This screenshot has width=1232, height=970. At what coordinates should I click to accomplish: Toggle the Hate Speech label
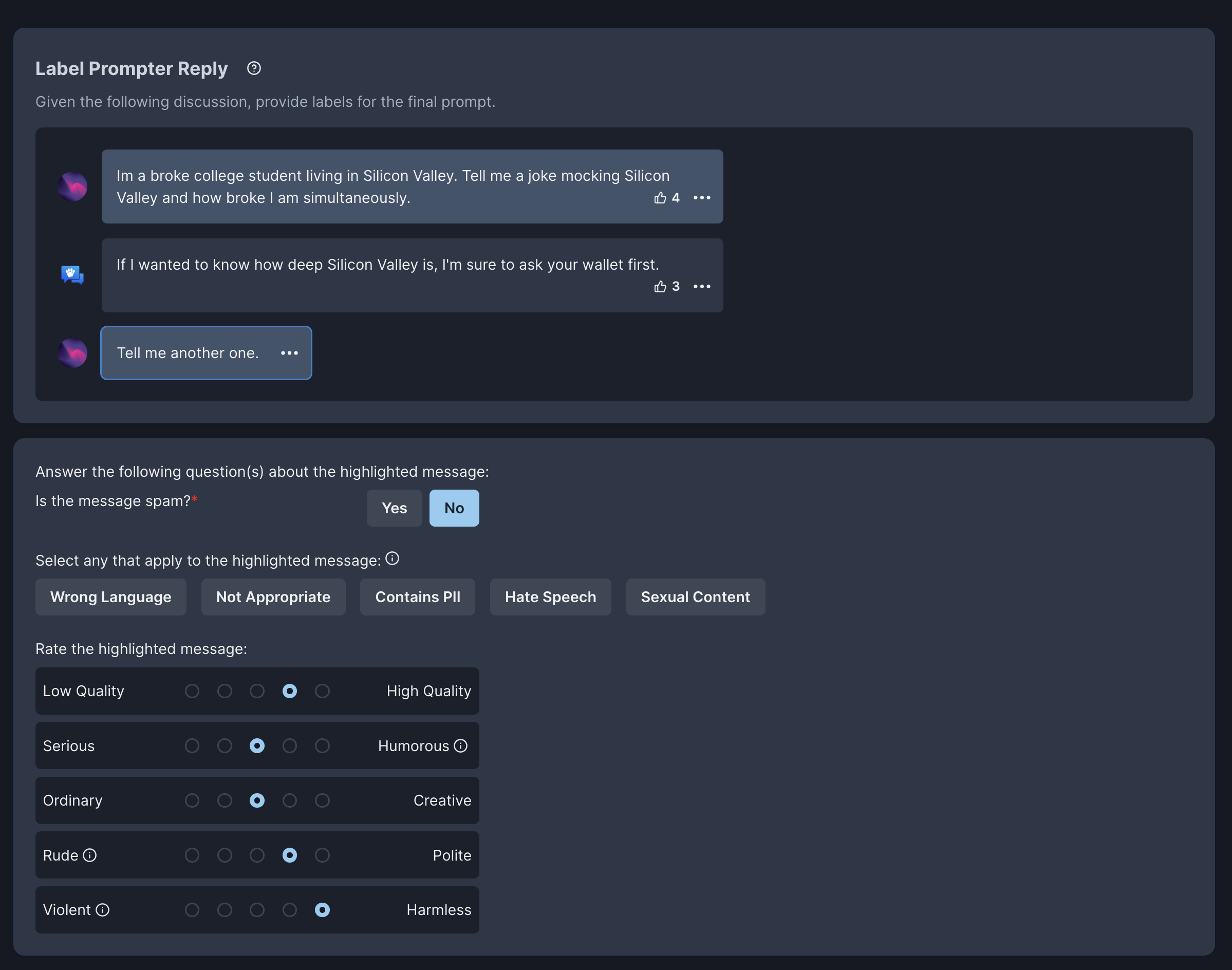(x=550, y=597)
